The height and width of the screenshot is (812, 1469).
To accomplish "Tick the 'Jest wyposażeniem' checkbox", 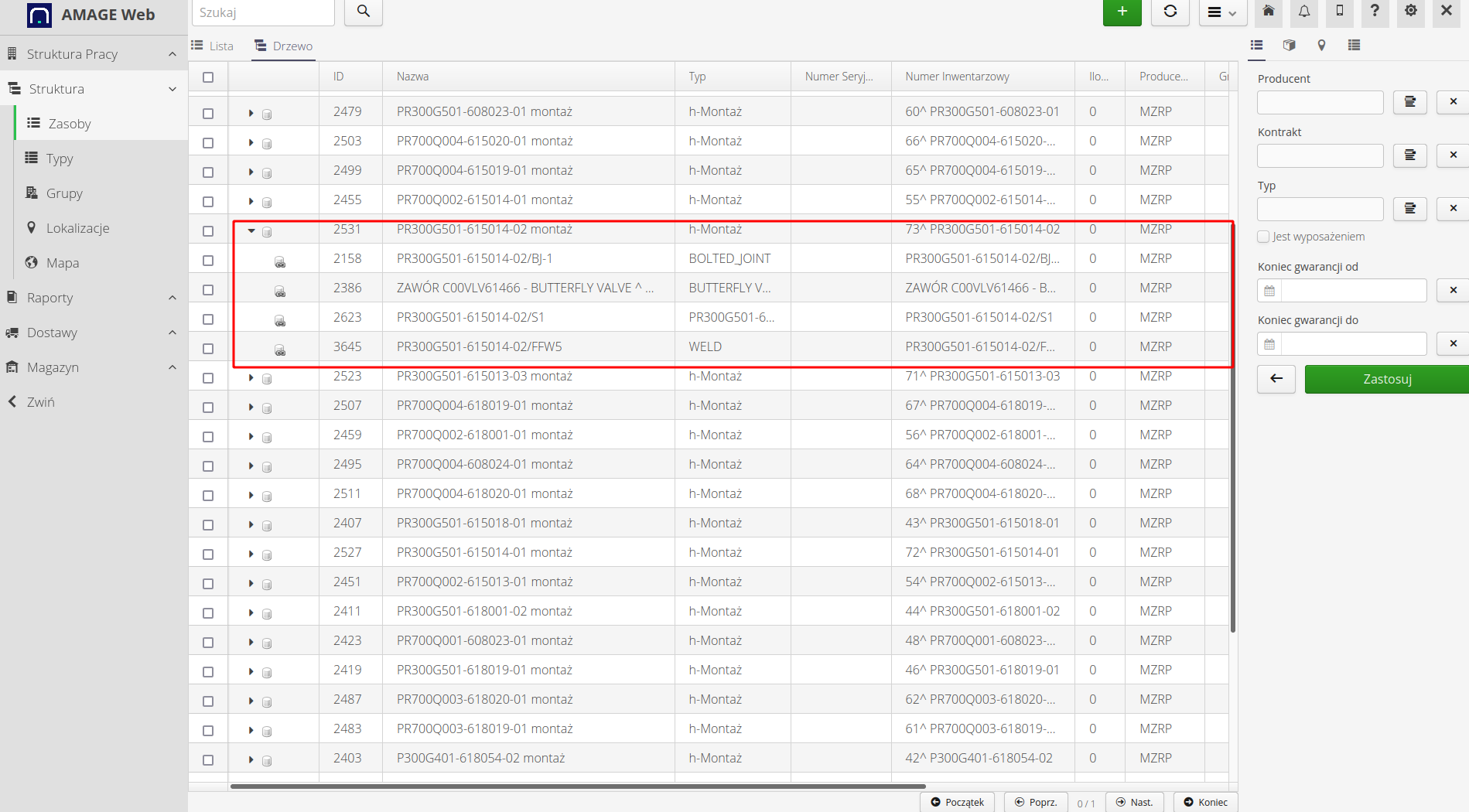I will pos(1263,237).
